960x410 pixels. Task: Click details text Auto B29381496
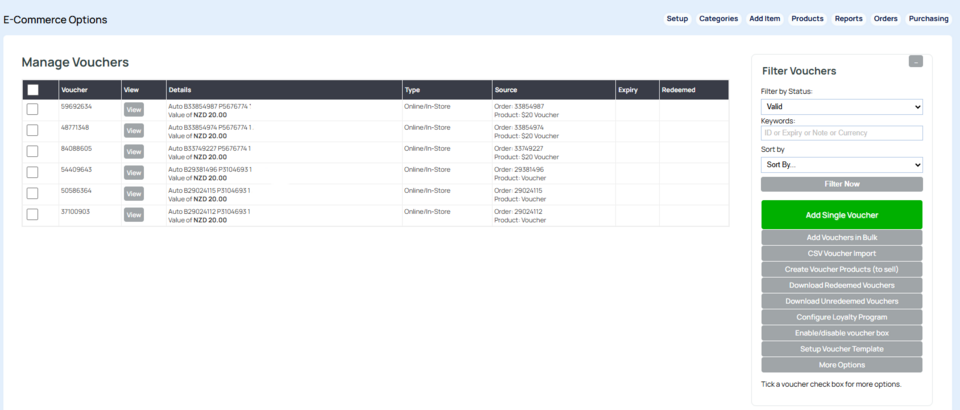click(x=192, y=169)
